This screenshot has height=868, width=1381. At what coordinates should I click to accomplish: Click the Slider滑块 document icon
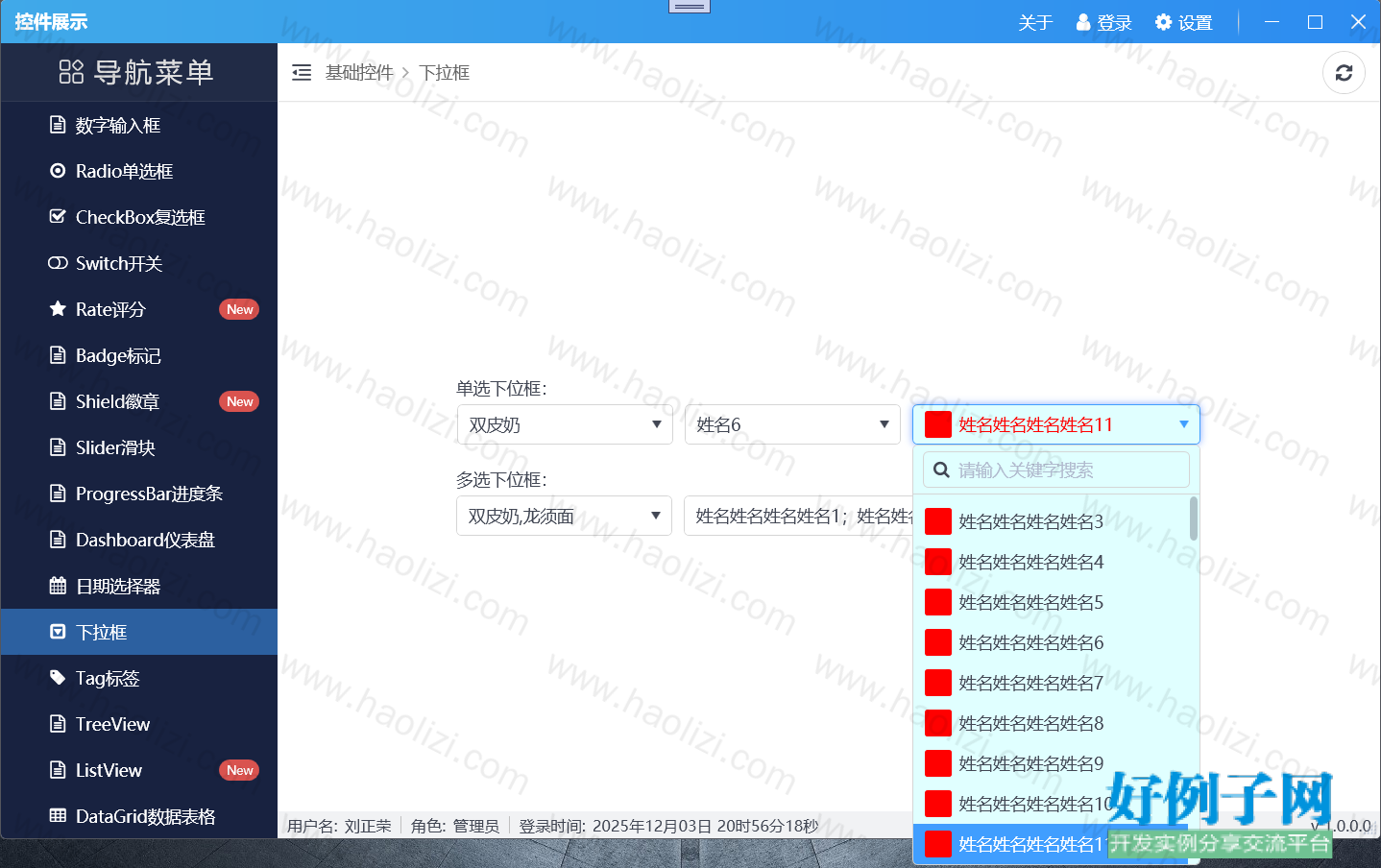pos(58,447)
